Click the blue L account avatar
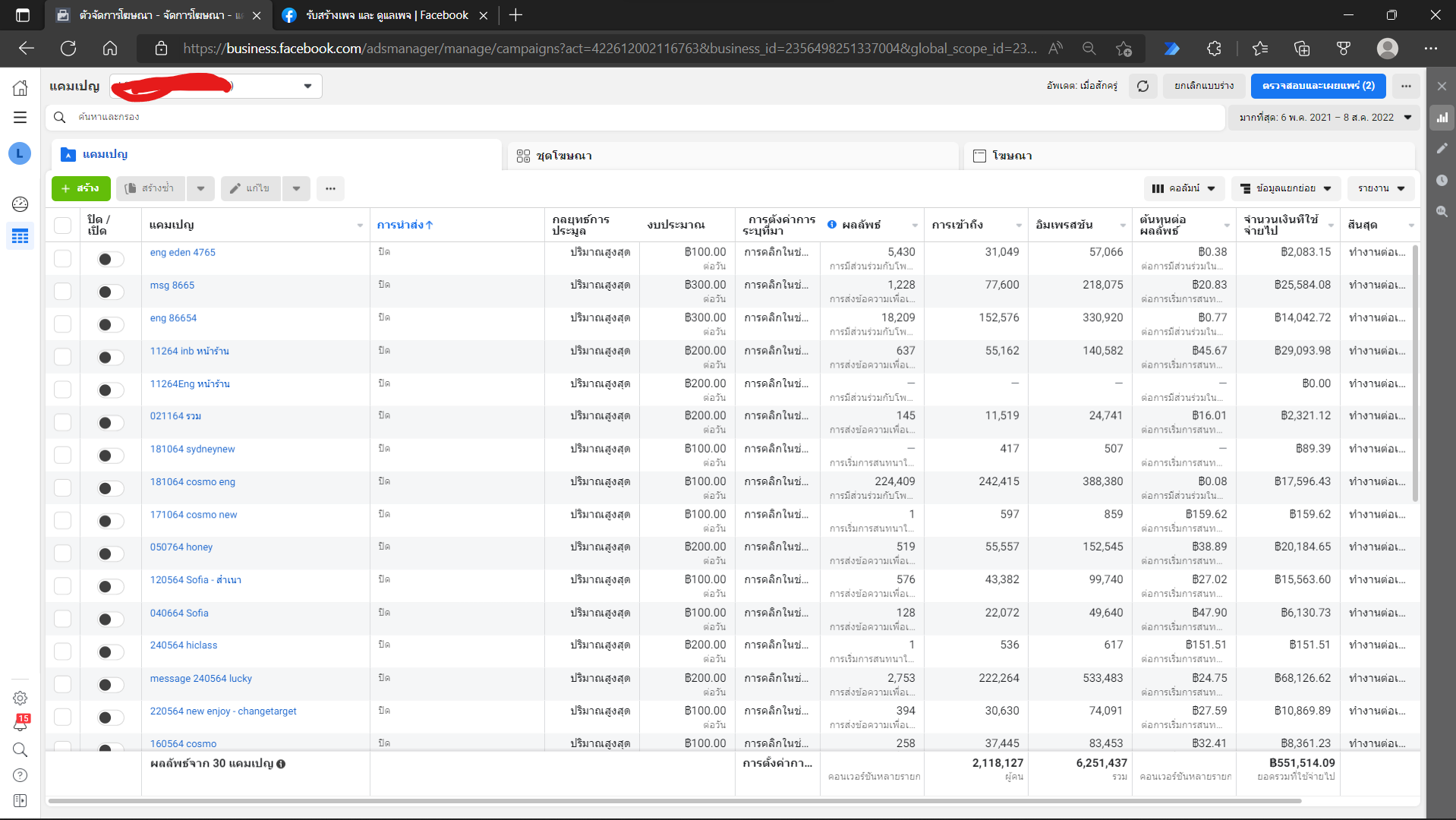Viewport: 1456px width, 820px height. click(x=20, y=153)
